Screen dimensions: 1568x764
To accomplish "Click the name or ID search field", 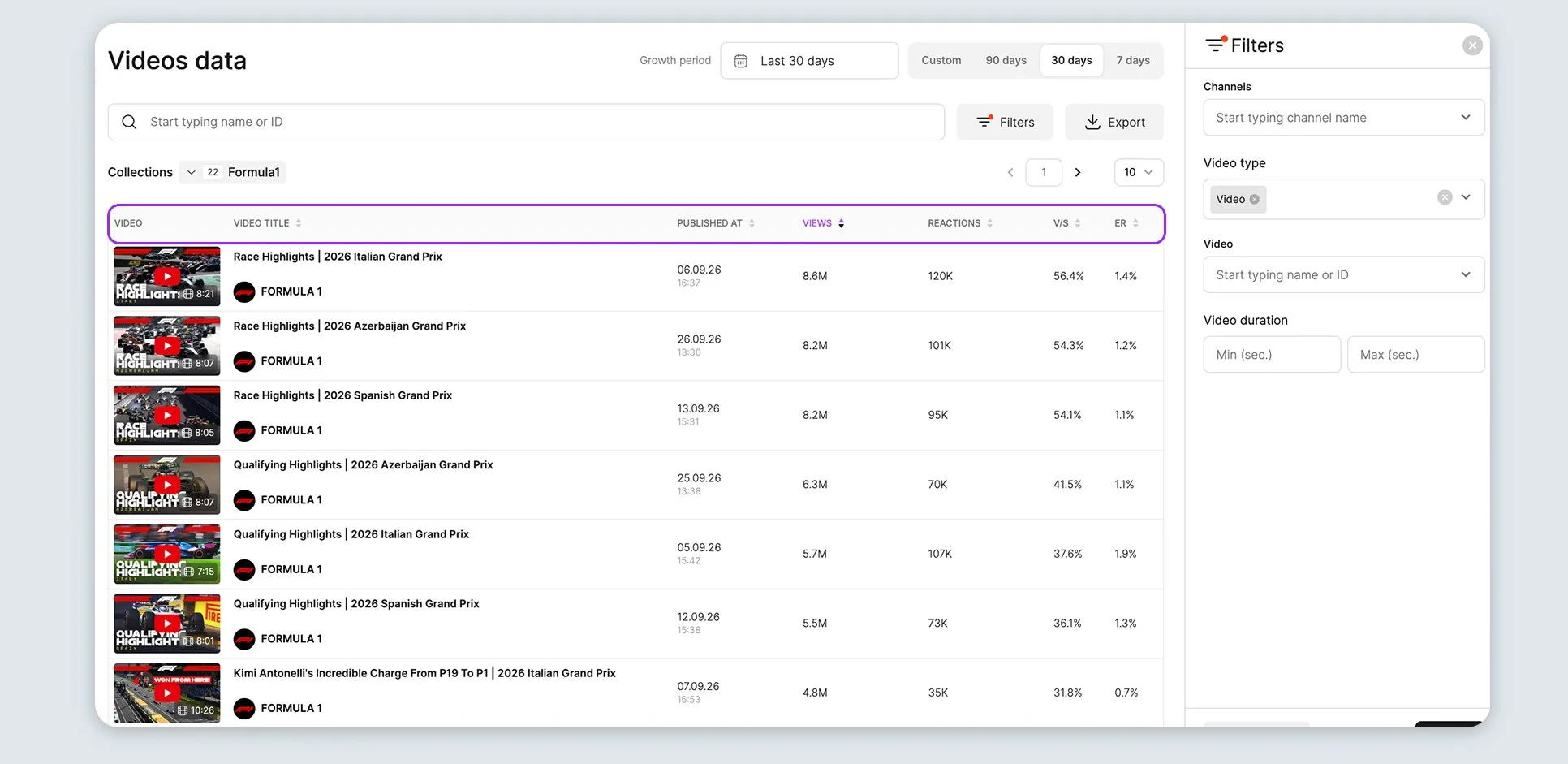I will pos(526,122).
